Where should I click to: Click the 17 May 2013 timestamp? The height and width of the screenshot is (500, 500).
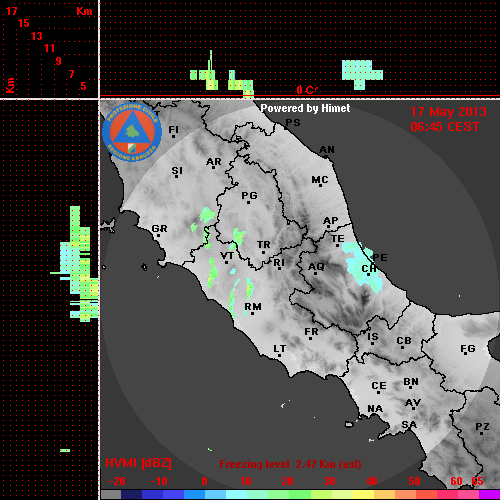(x=448, y=112)
